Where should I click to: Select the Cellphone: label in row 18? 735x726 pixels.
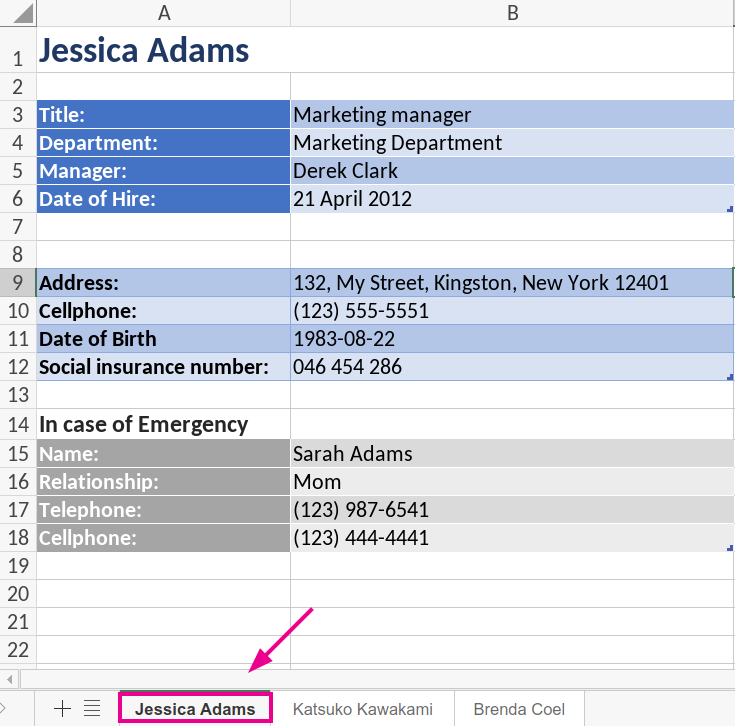(164, 538)
